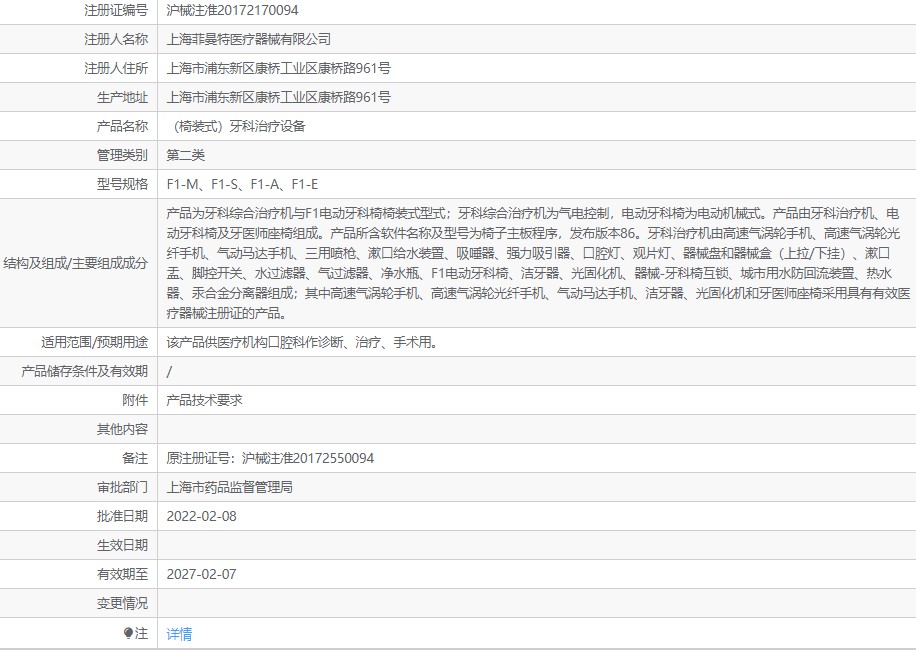
Task: Click the 注册人住所 label
Action: point(116,68)
